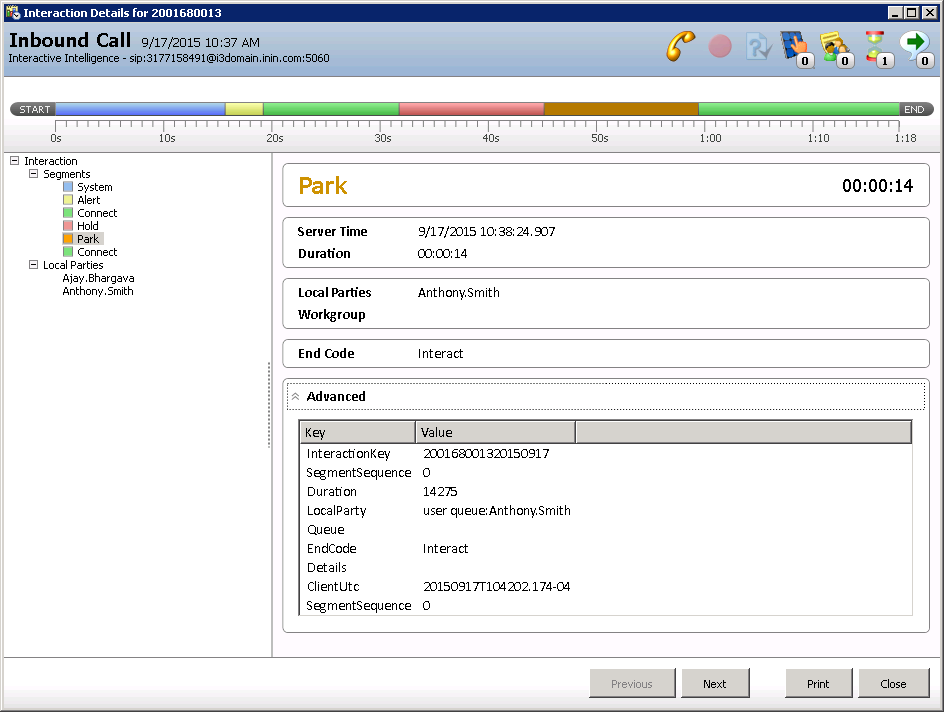Click the golden telephone handset icon
944x712 pixels.
point(681,47)
